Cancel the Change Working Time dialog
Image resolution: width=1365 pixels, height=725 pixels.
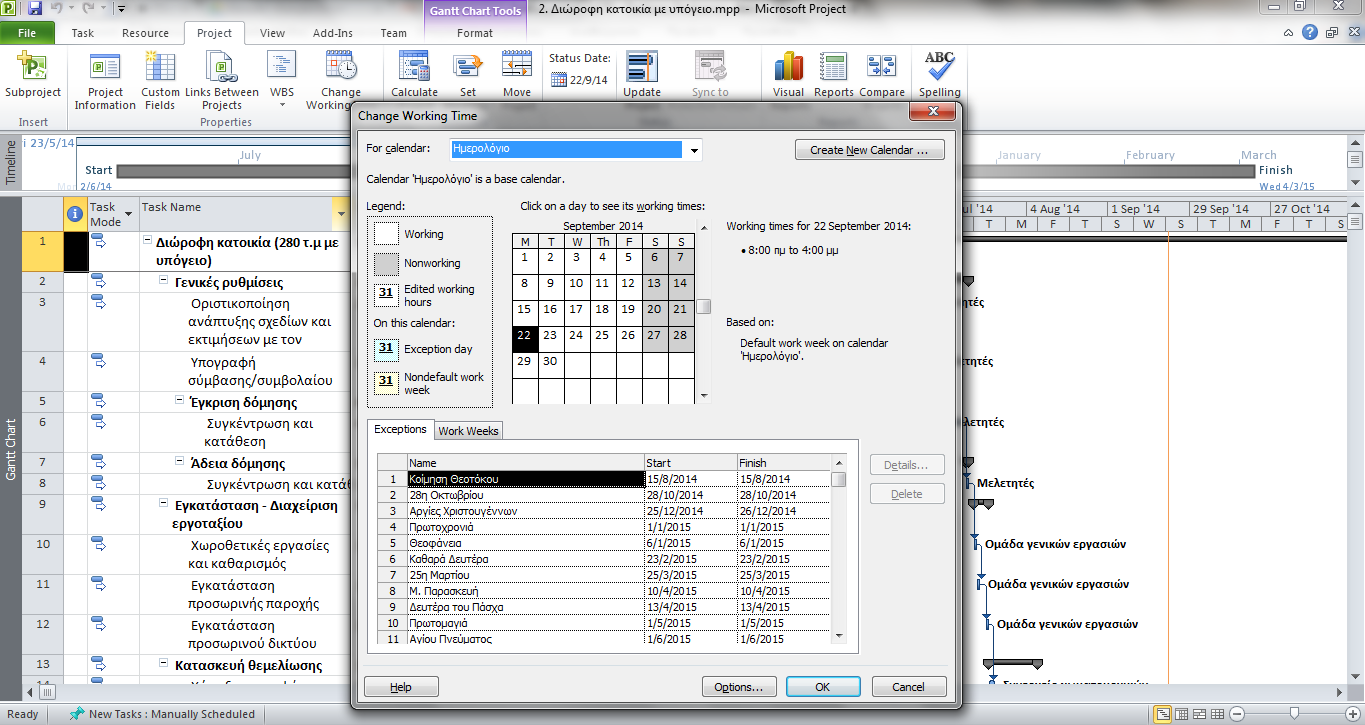[909, 687]
